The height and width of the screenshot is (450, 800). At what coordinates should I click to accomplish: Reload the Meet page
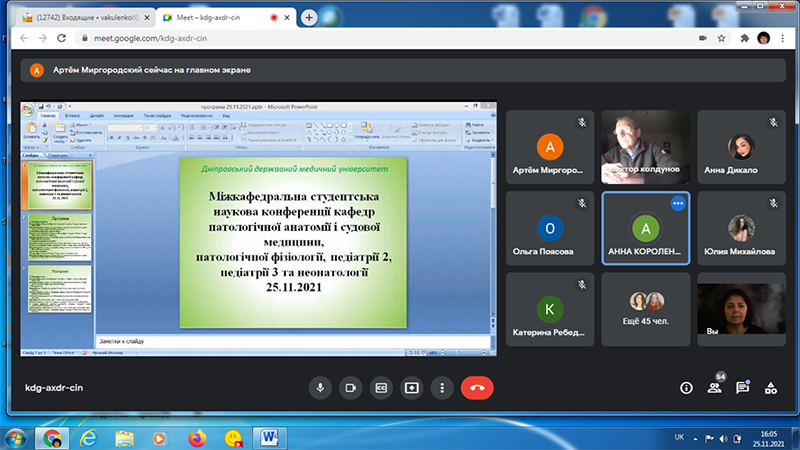tap(65, 38)
